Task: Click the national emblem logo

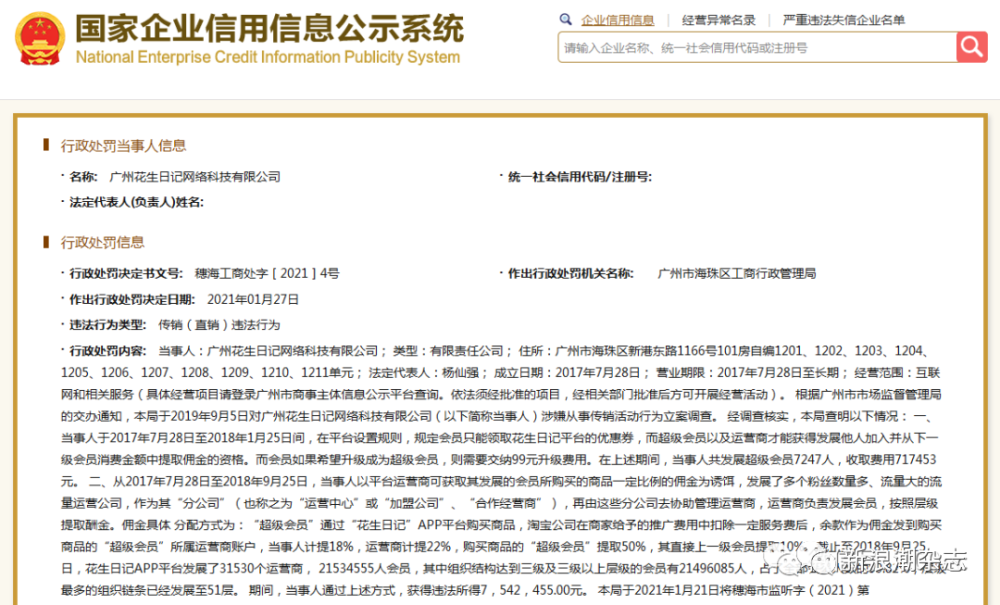Action: tap(40, 40)
